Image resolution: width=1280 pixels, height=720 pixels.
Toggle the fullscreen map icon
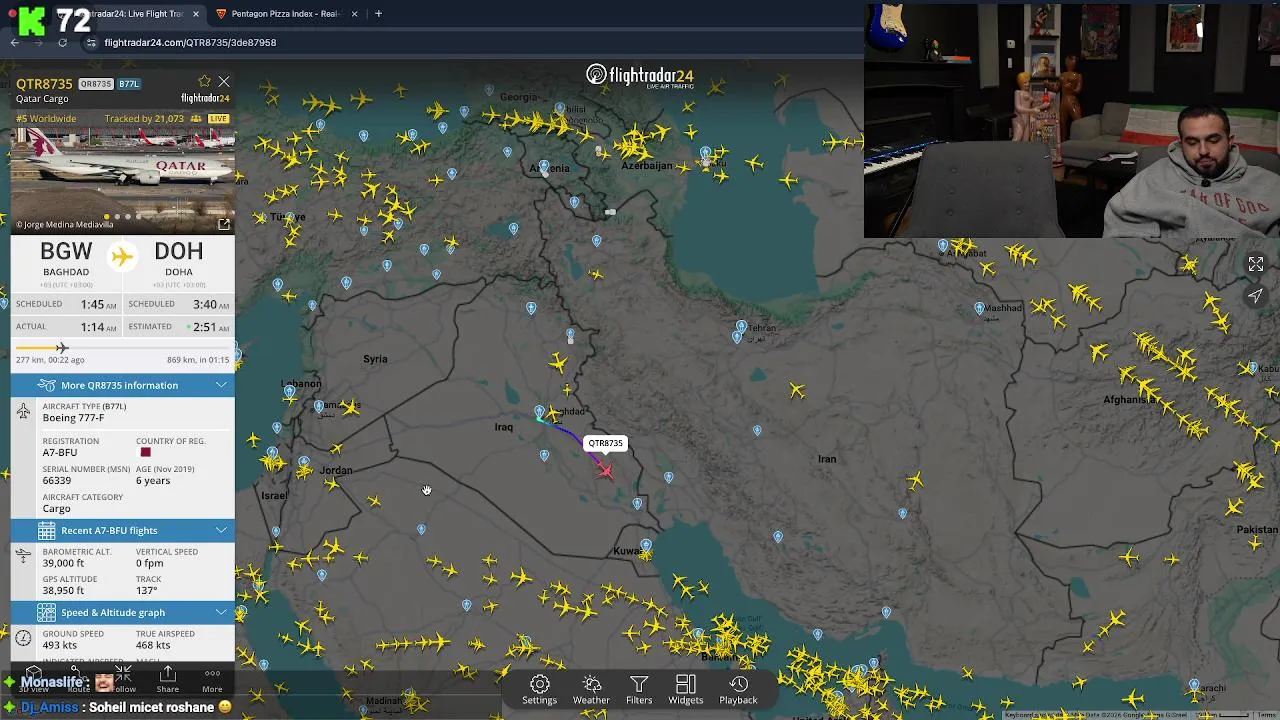click(1256, 264)
